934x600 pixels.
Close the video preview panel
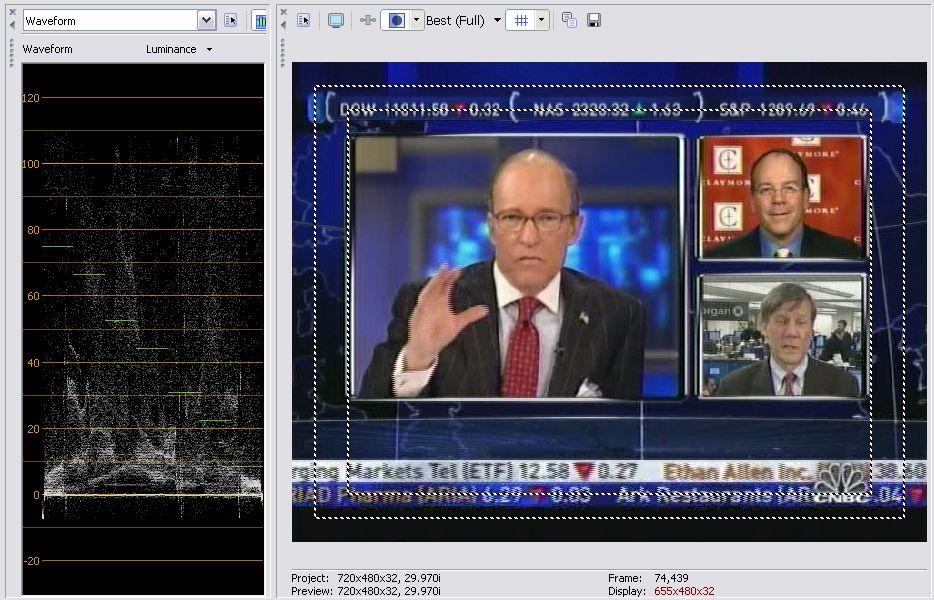coord(284,11)
